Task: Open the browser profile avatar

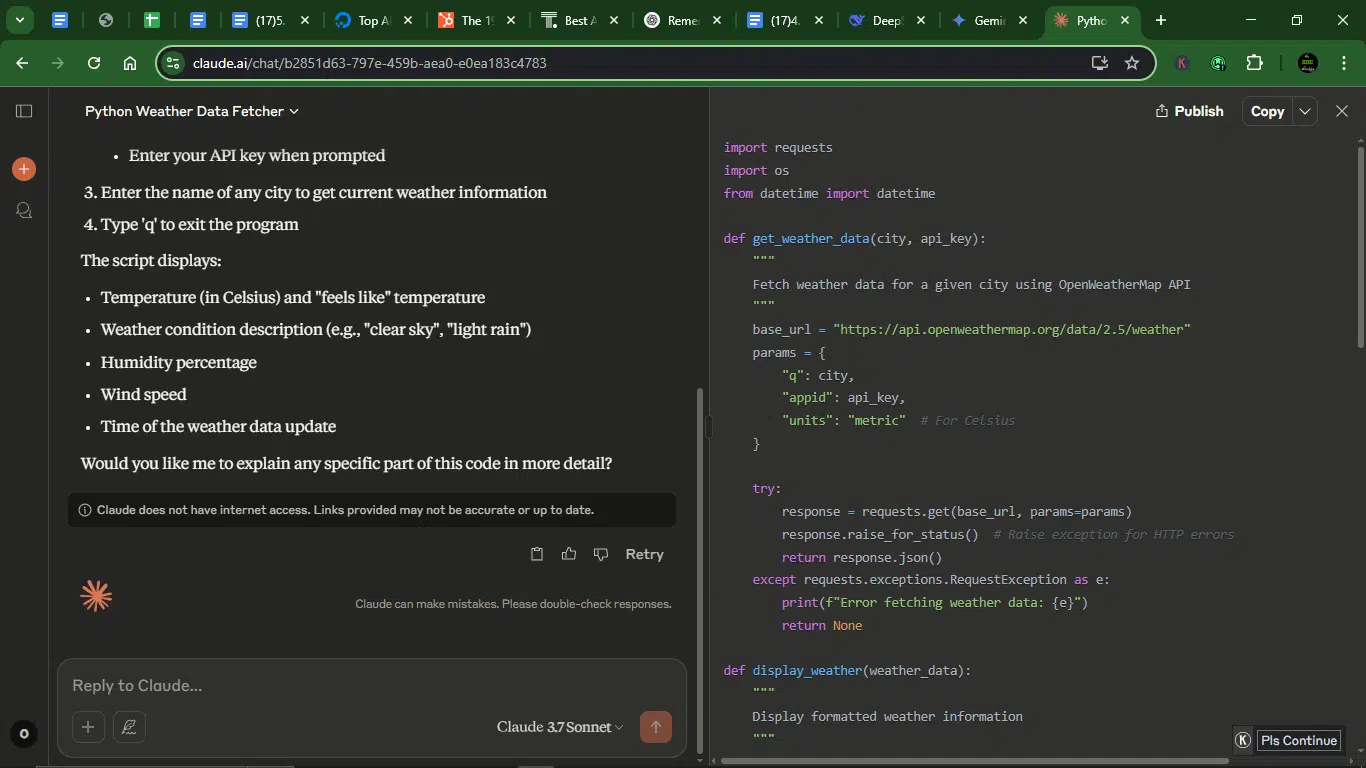Action: coord(1307,63)
